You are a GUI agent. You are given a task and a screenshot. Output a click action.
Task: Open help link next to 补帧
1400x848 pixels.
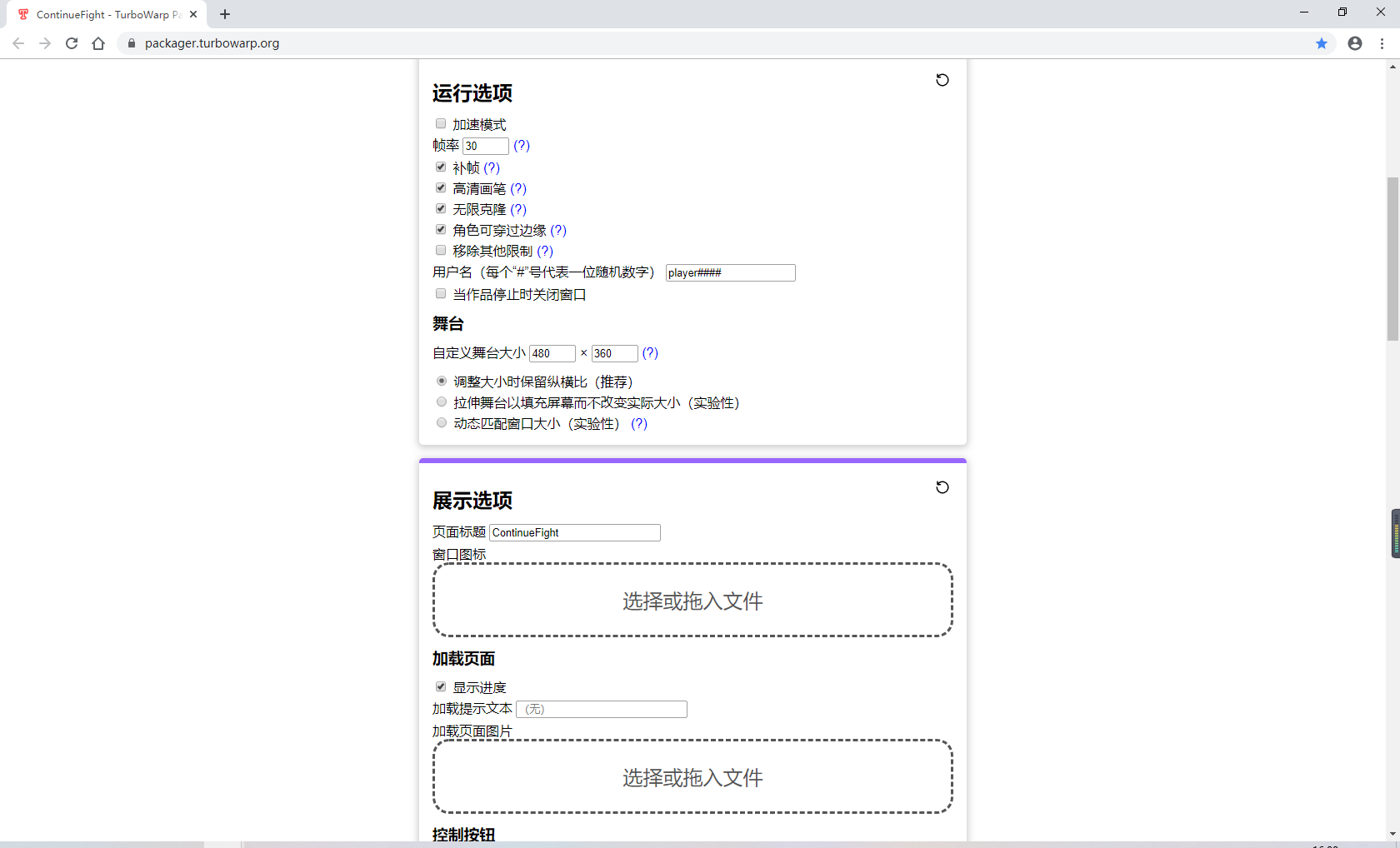pyautogui.click(x=492, y=167)
